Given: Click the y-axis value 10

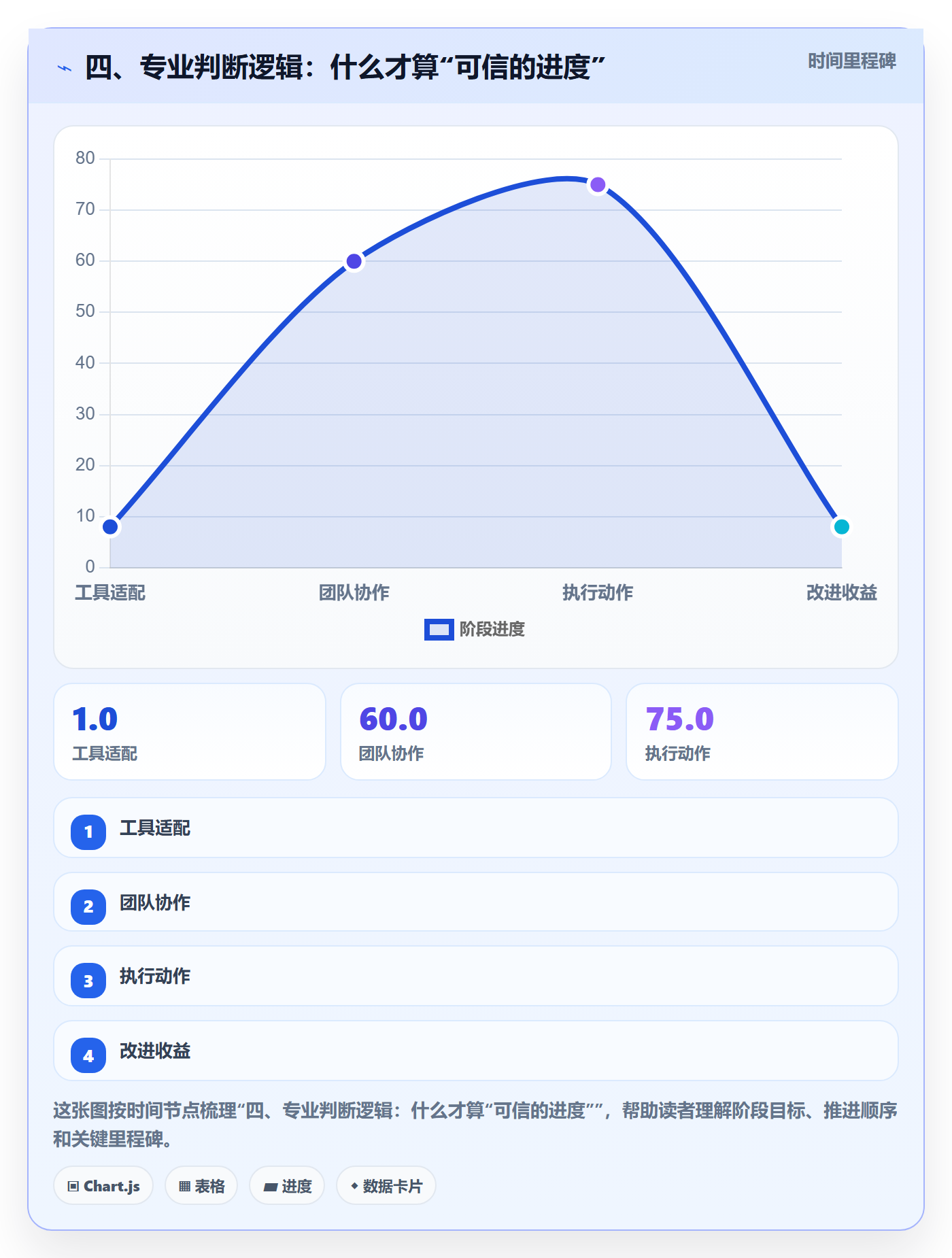Looking at the screenshot, I should pyautogui.click(x=85, y=516).
